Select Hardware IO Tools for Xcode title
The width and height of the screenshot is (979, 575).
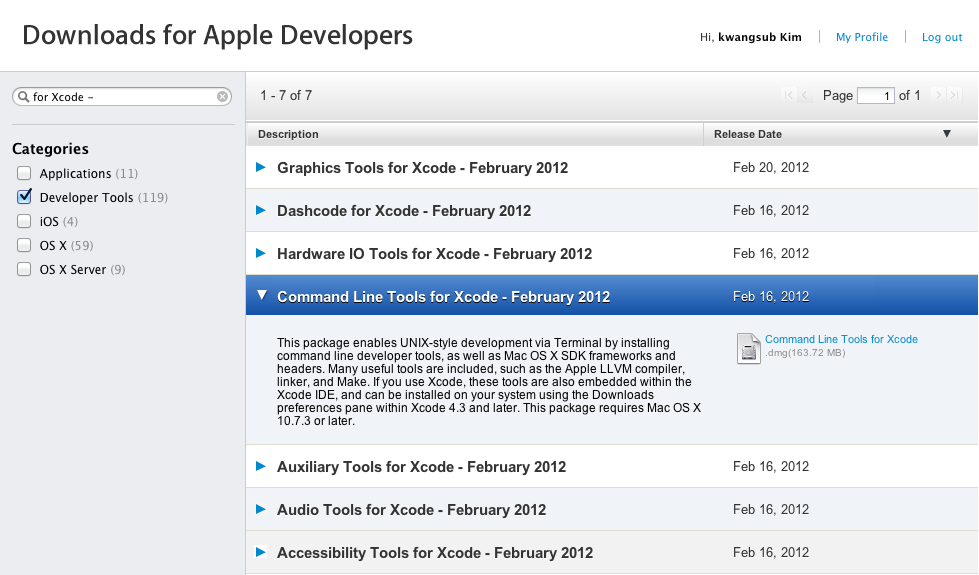point(435,254)
